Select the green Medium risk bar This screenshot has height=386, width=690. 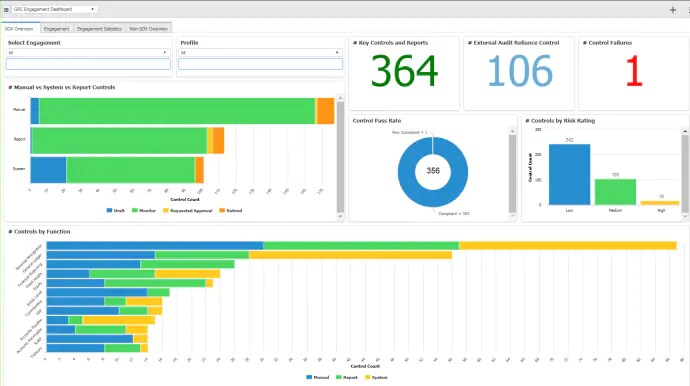click(x=615, y=192)
